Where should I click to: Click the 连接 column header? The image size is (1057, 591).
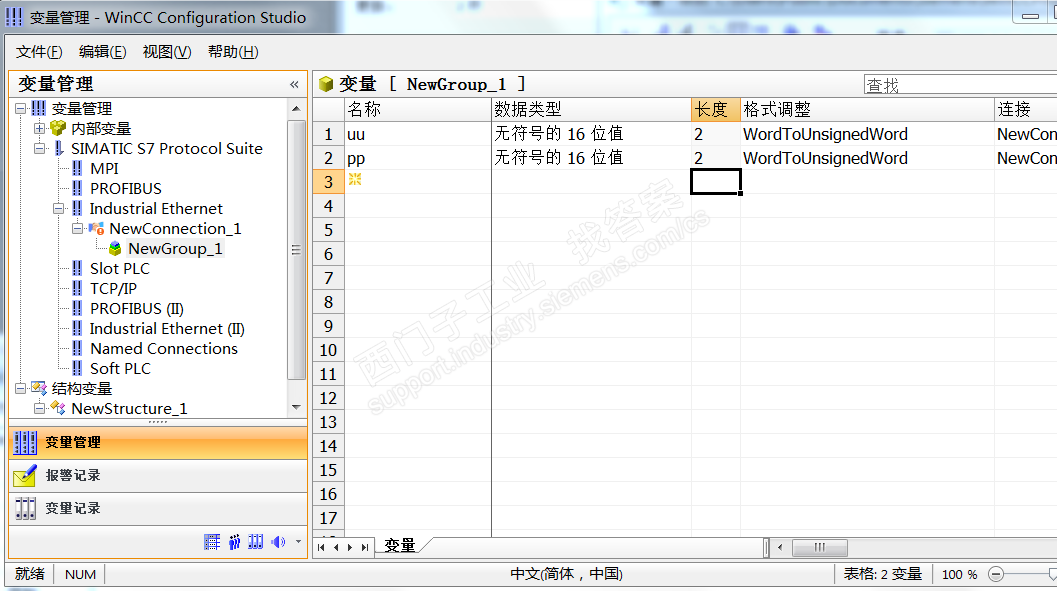click(1026, 109)
